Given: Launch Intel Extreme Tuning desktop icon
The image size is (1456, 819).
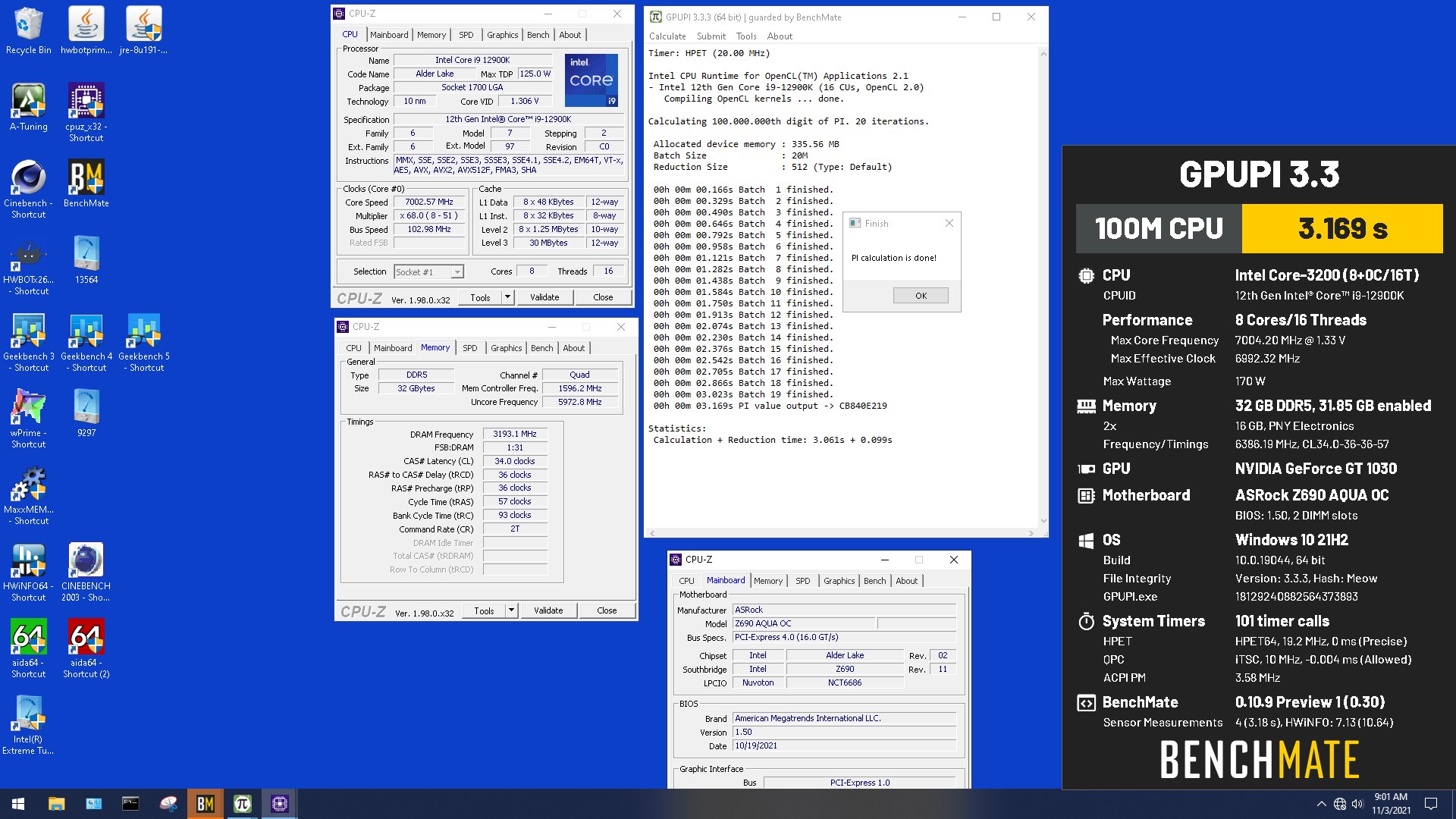Looking at the screenshot, I should 29,725.
